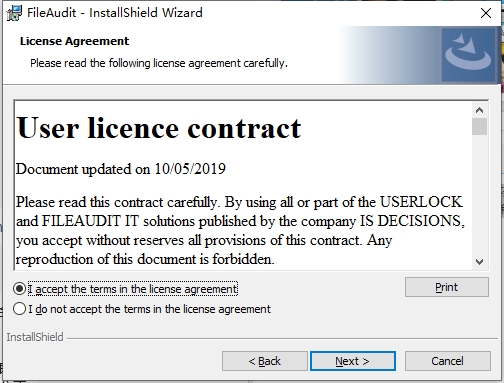Click inside the license paragraph text
Screen dimensions: 504x383
coord(240,231)
